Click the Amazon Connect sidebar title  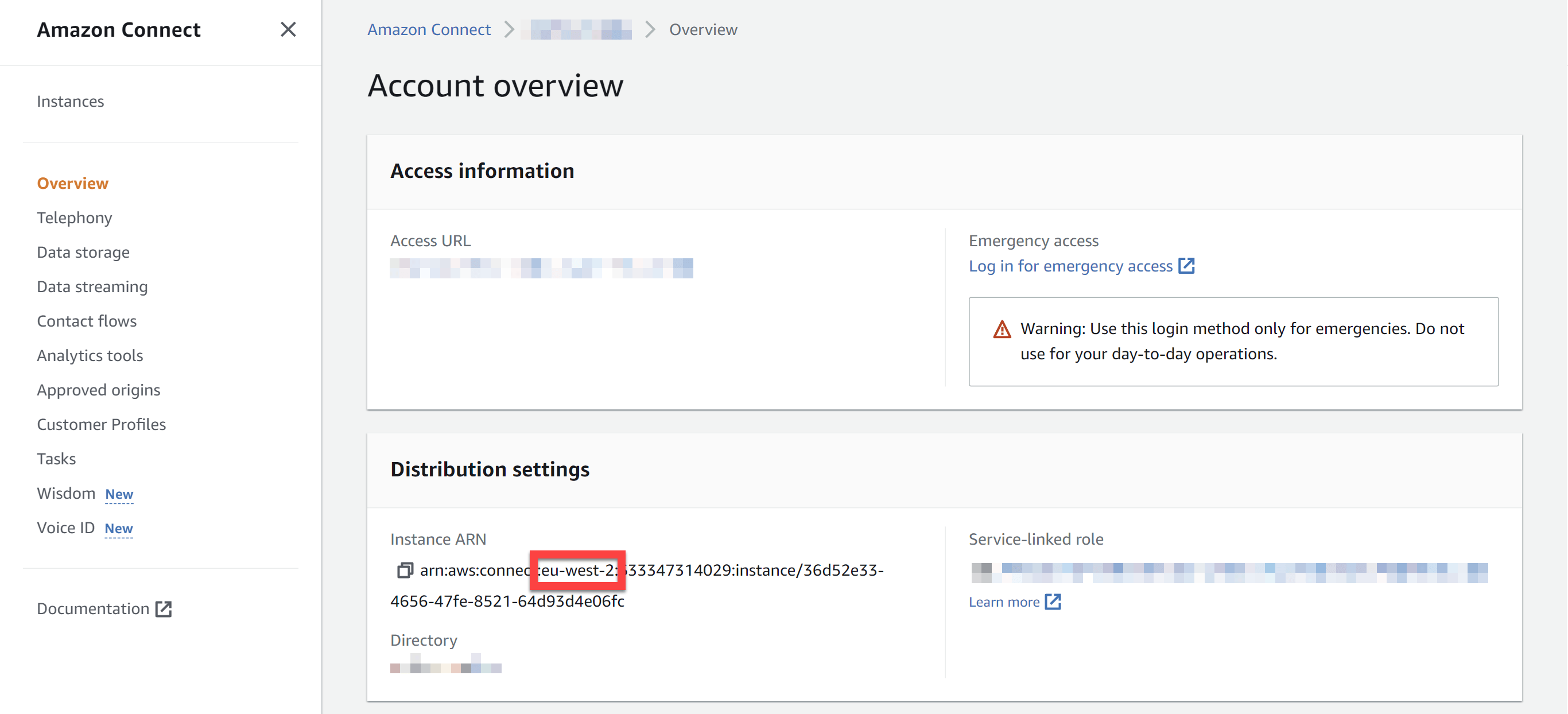click(x=119, y=29)
